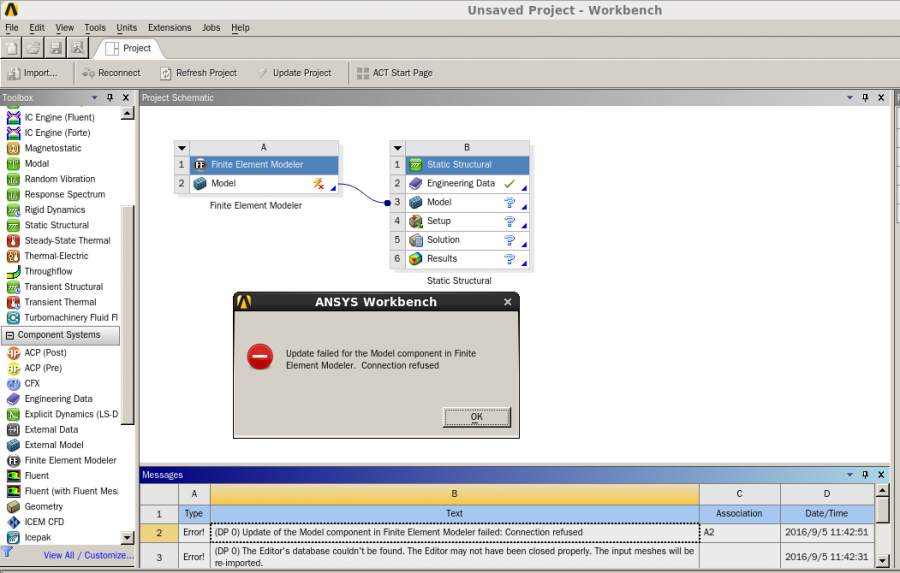Open Toolbox panel options dropdown arrow
Viewport: 900px width, 573px height.
coord(95,98)
